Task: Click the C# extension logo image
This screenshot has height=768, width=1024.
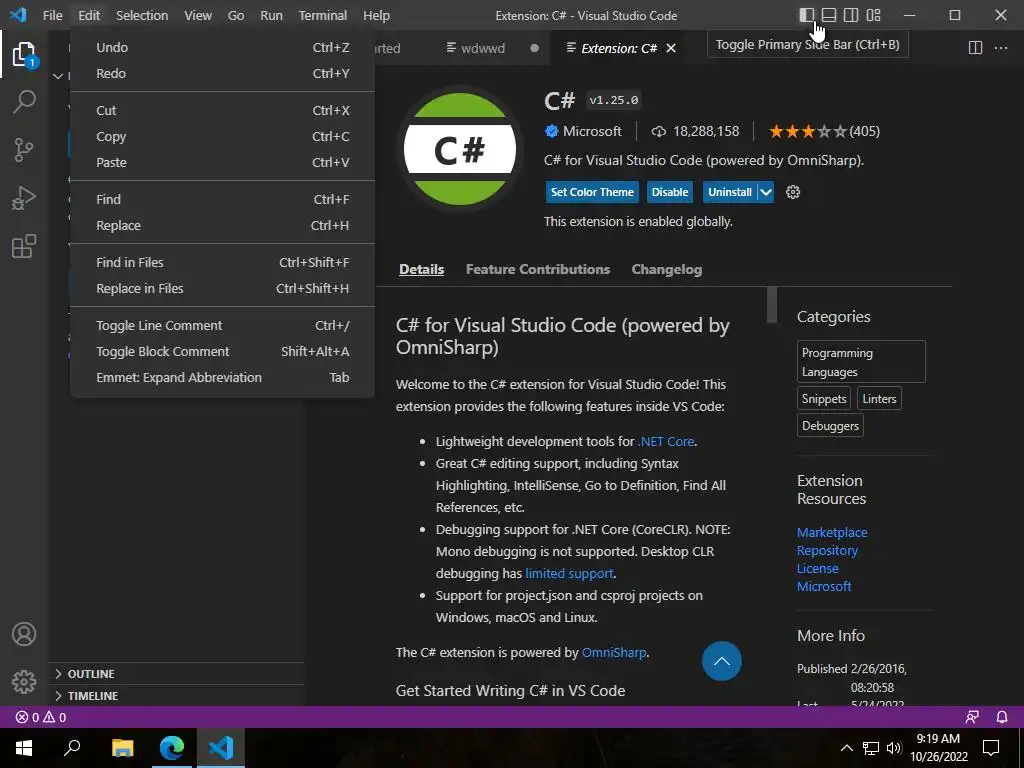Action: point(460,149)
